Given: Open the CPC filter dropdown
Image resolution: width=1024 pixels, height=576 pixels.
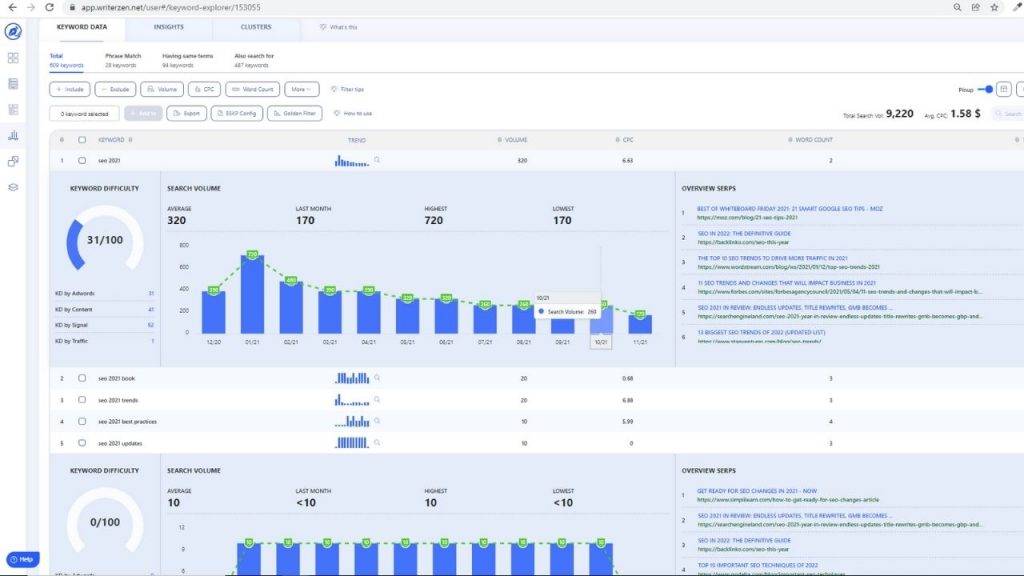Looking at the screenshot, I should click(x=204, y=89).
